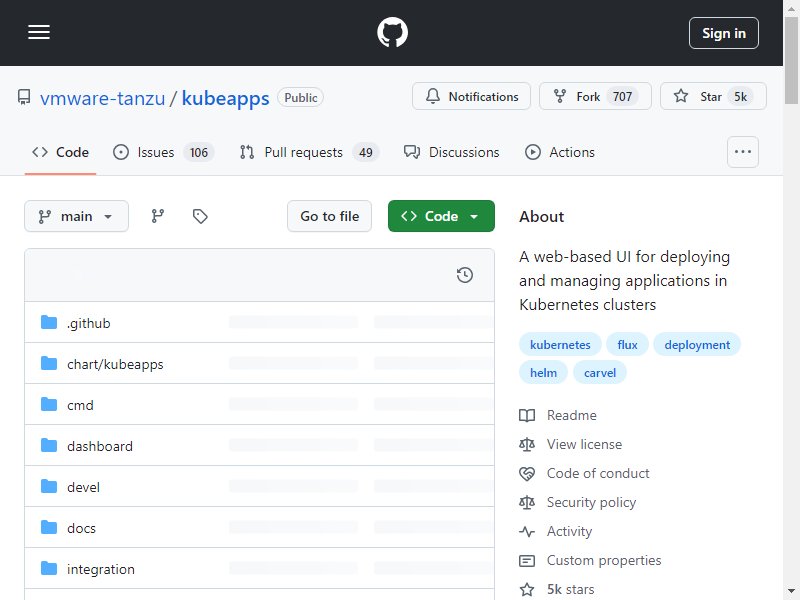Open the devel folder
The image size is (800, 600).
pyautogui.click(x=84, y=487)
